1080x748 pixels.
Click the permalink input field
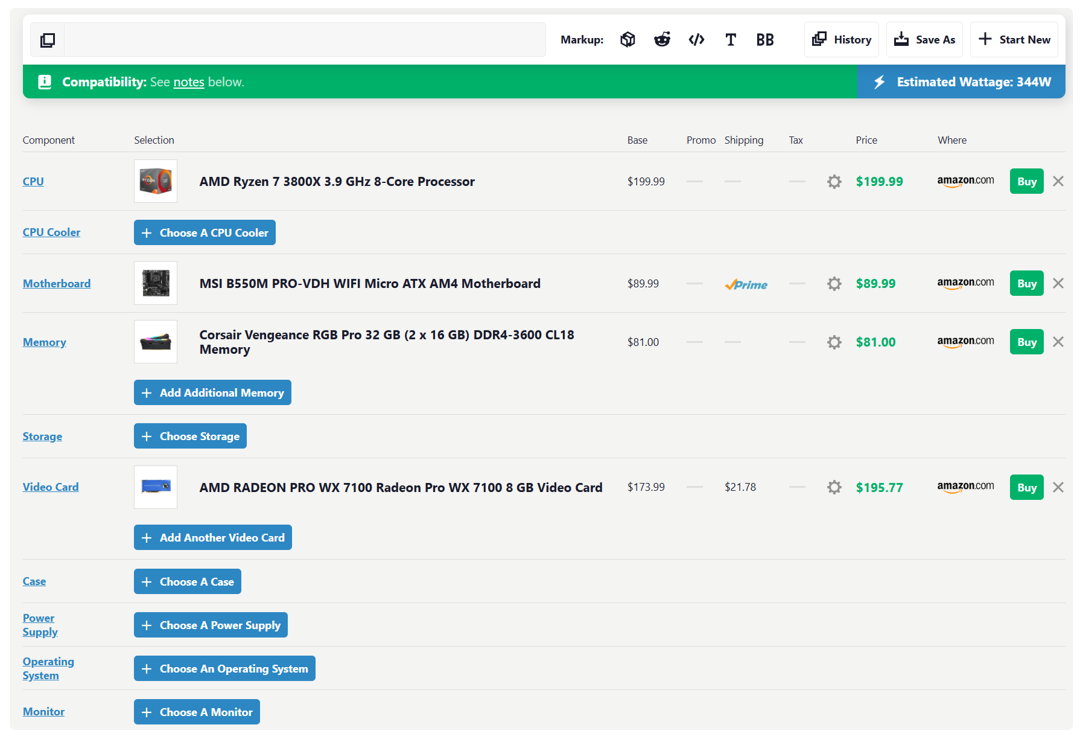coord(305,40)
